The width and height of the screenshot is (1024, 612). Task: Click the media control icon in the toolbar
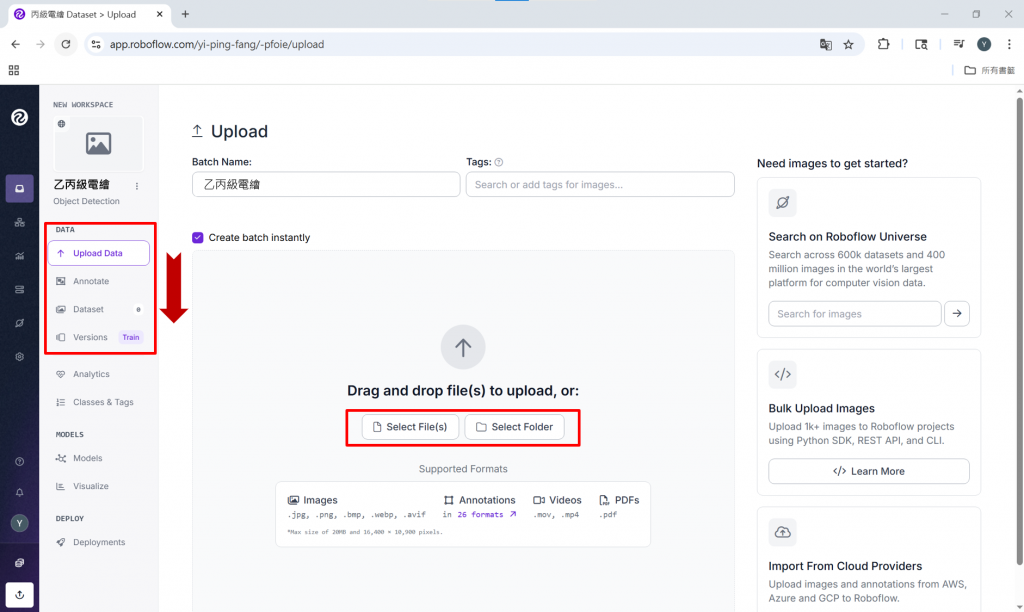(x=959, y=44)
